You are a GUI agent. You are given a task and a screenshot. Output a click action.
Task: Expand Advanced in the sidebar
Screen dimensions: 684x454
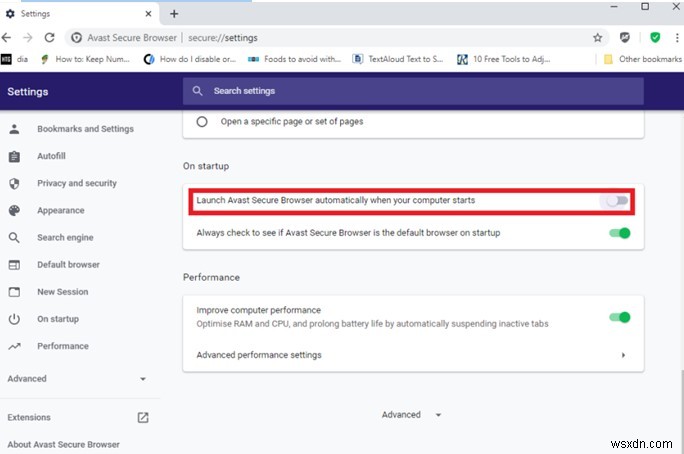tap(76, 379)
